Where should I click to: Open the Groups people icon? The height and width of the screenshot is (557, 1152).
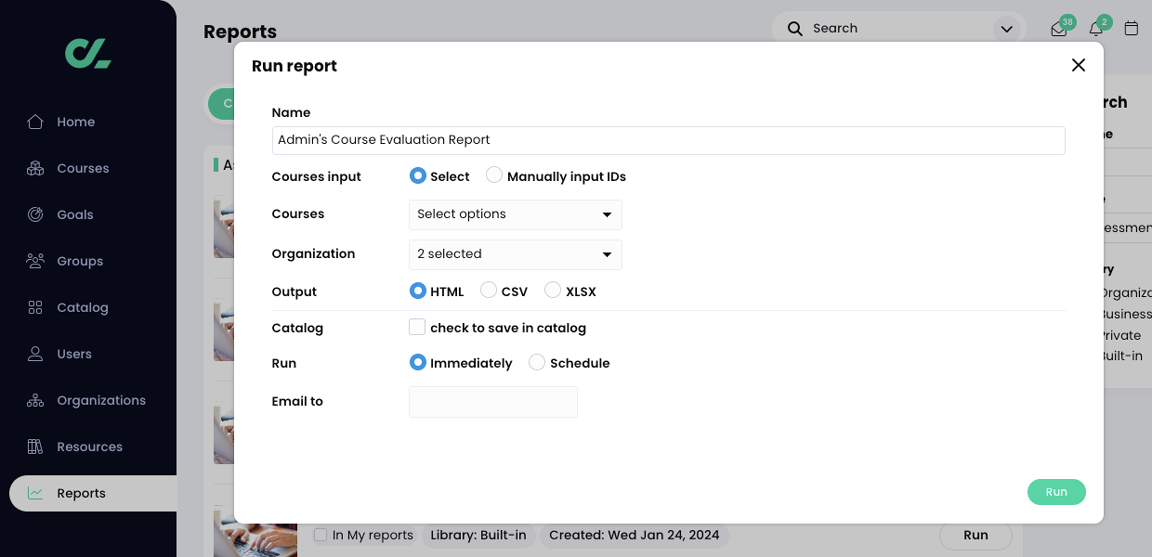(x=35, y=261)
